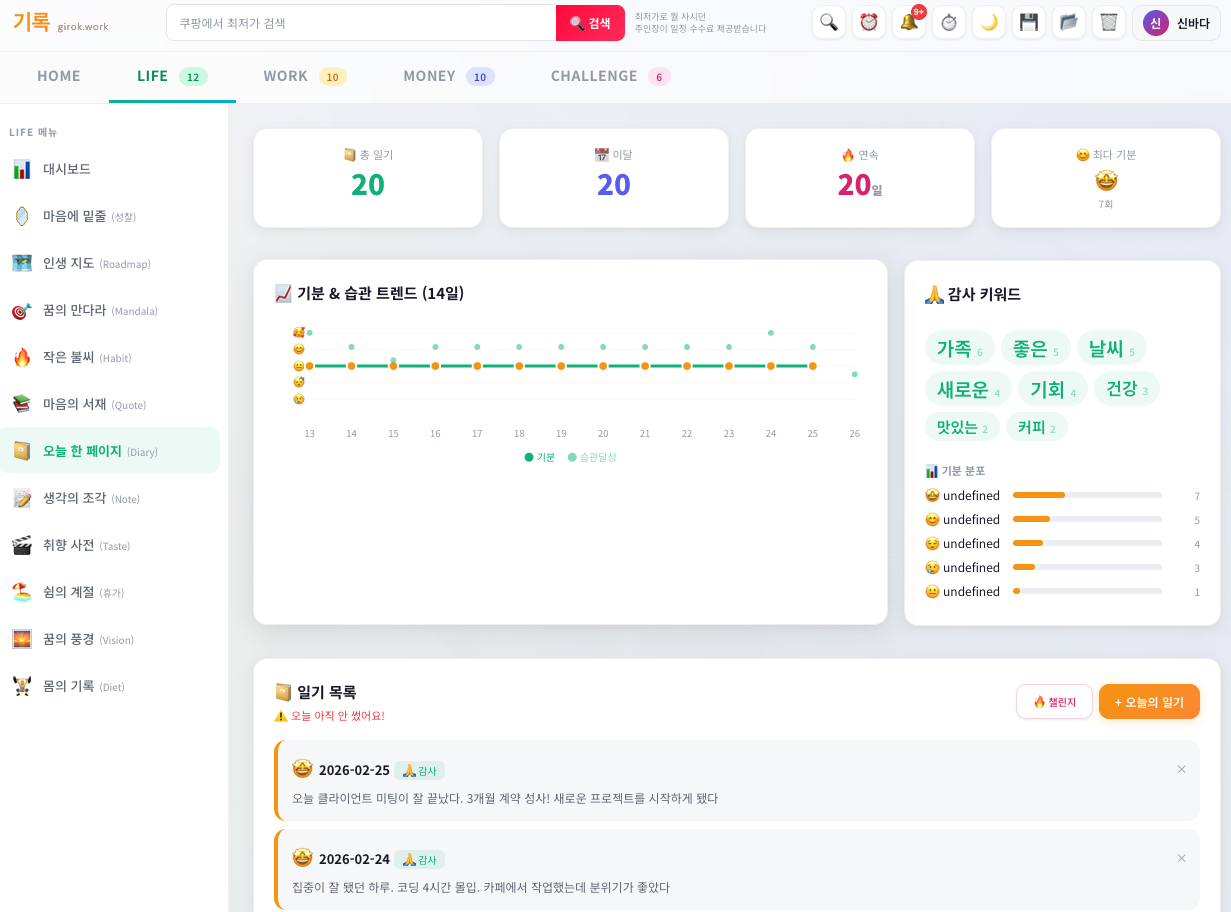
Task: Open the folder icon in the top bar
Action: [x=1068, y=21]
